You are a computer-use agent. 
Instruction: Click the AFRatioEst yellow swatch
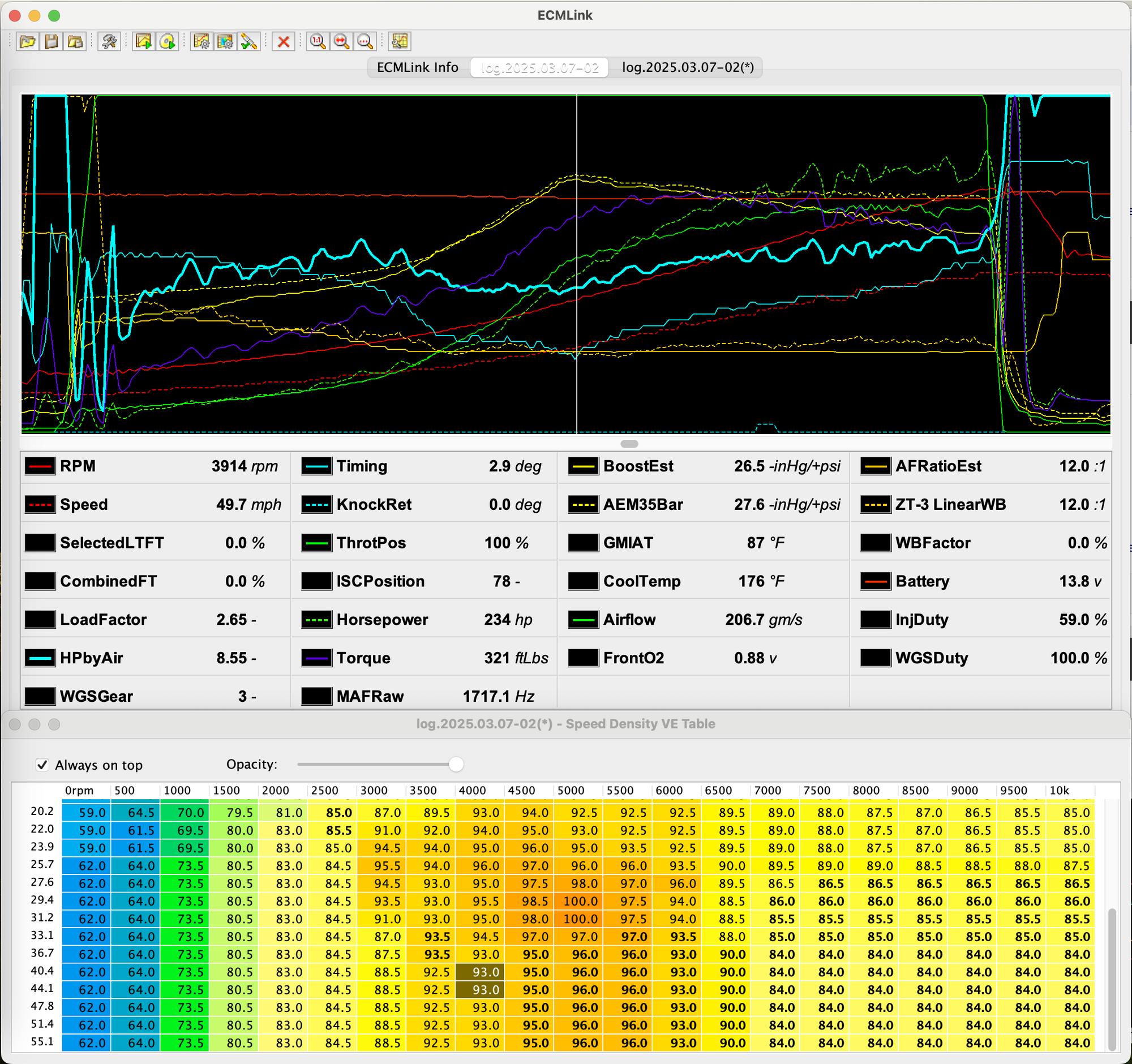coord(876,466)
